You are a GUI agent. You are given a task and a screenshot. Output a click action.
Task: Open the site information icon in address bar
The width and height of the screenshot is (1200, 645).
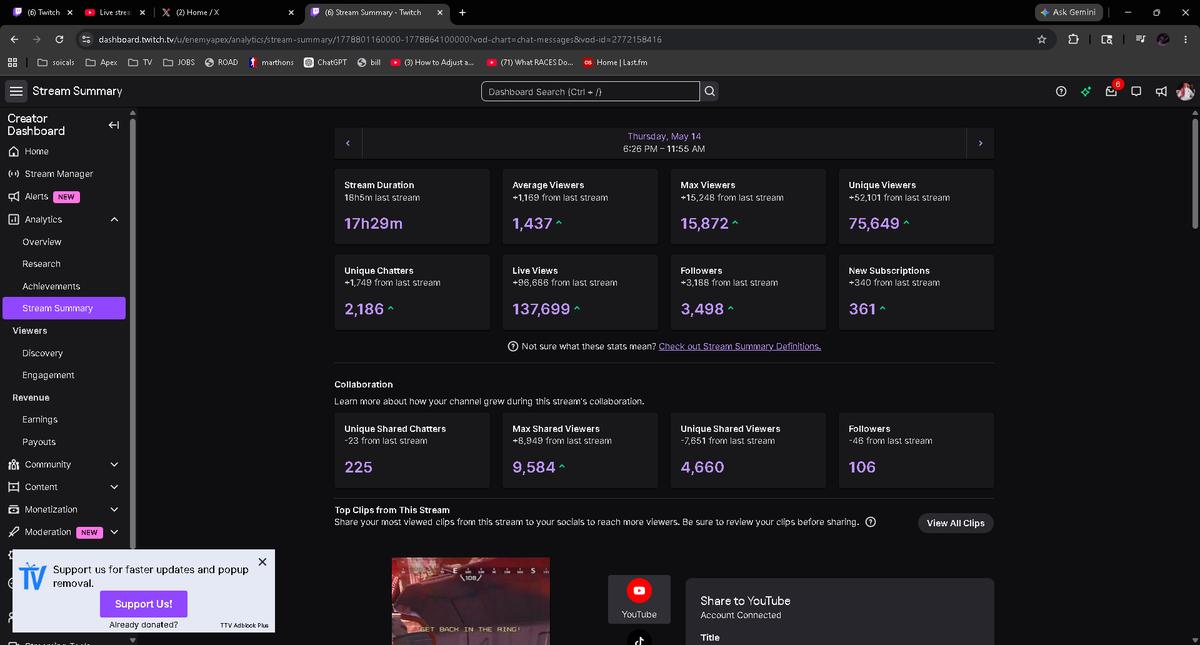tap(87, 39)
